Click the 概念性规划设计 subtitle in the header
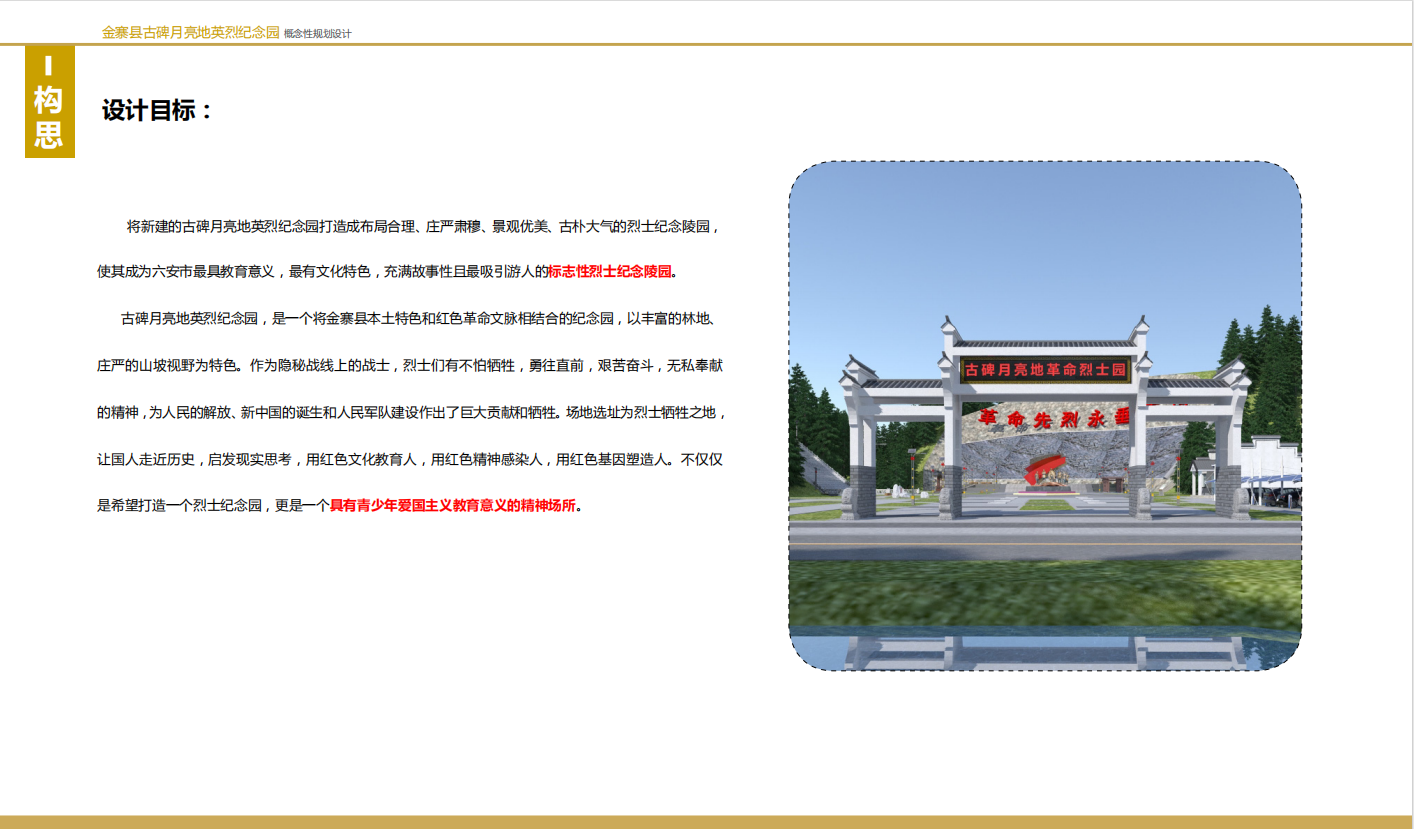Viewport: 1414px width, 829px height. tap(317, 34)
